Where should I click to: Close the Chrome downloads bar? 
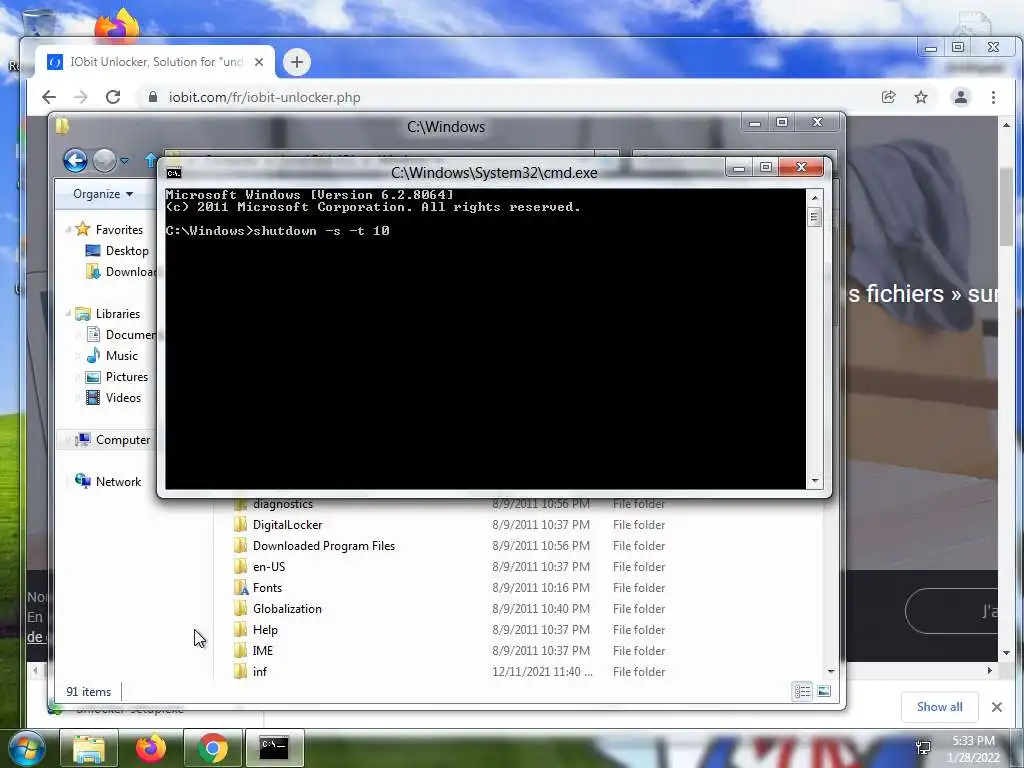(997, 707)
